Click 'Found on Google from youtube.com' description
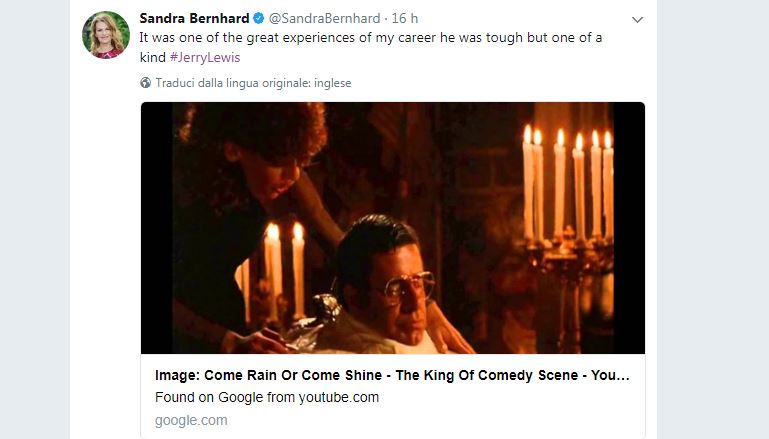The height and width of the screenshot is (439, 769). [x=267, y=397]
